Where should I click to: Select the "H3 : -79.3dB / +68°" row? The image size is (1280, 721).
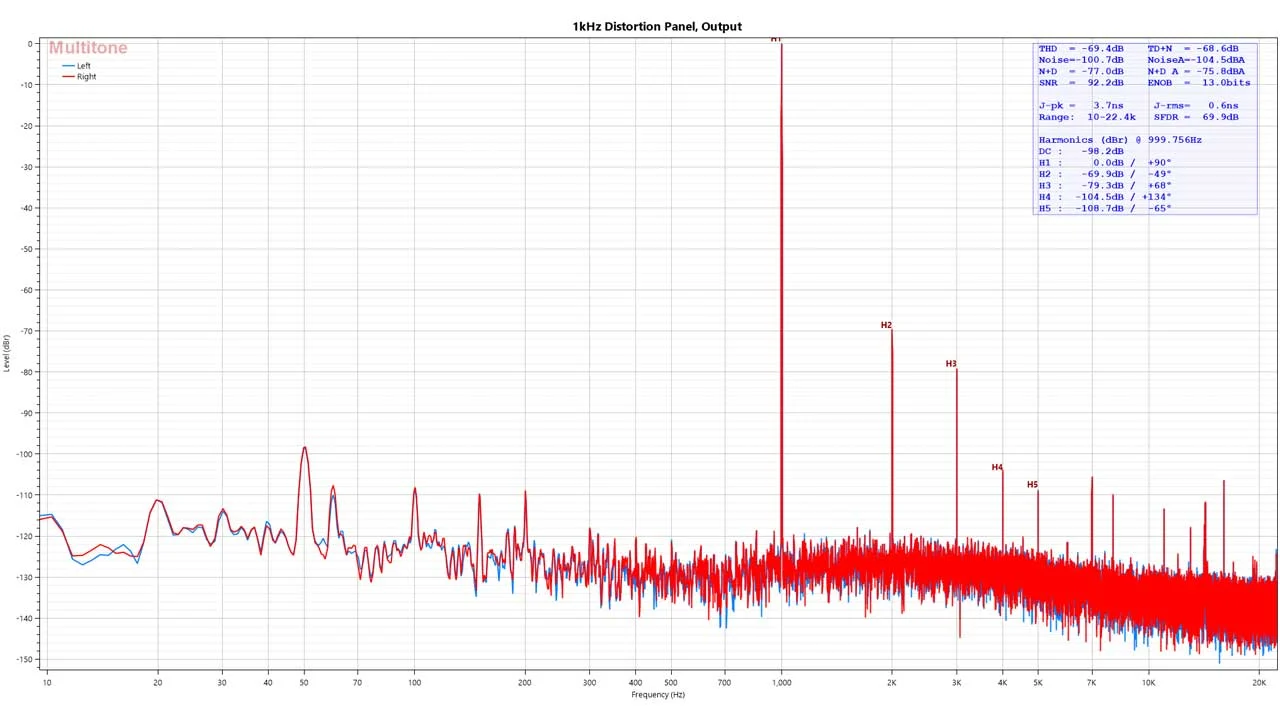click(1105, 185)
